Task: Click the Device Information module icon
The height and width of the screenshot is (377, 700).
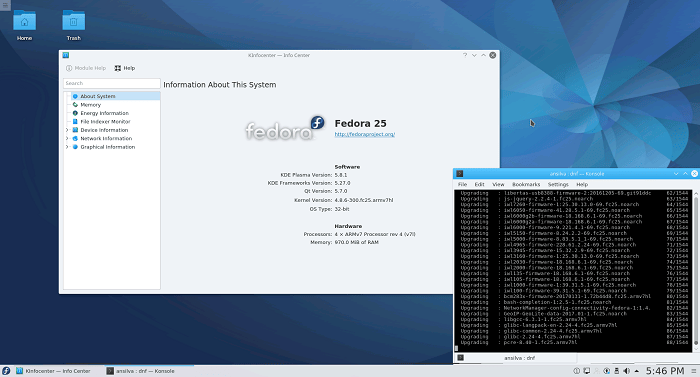Action: tap(75, 130)
